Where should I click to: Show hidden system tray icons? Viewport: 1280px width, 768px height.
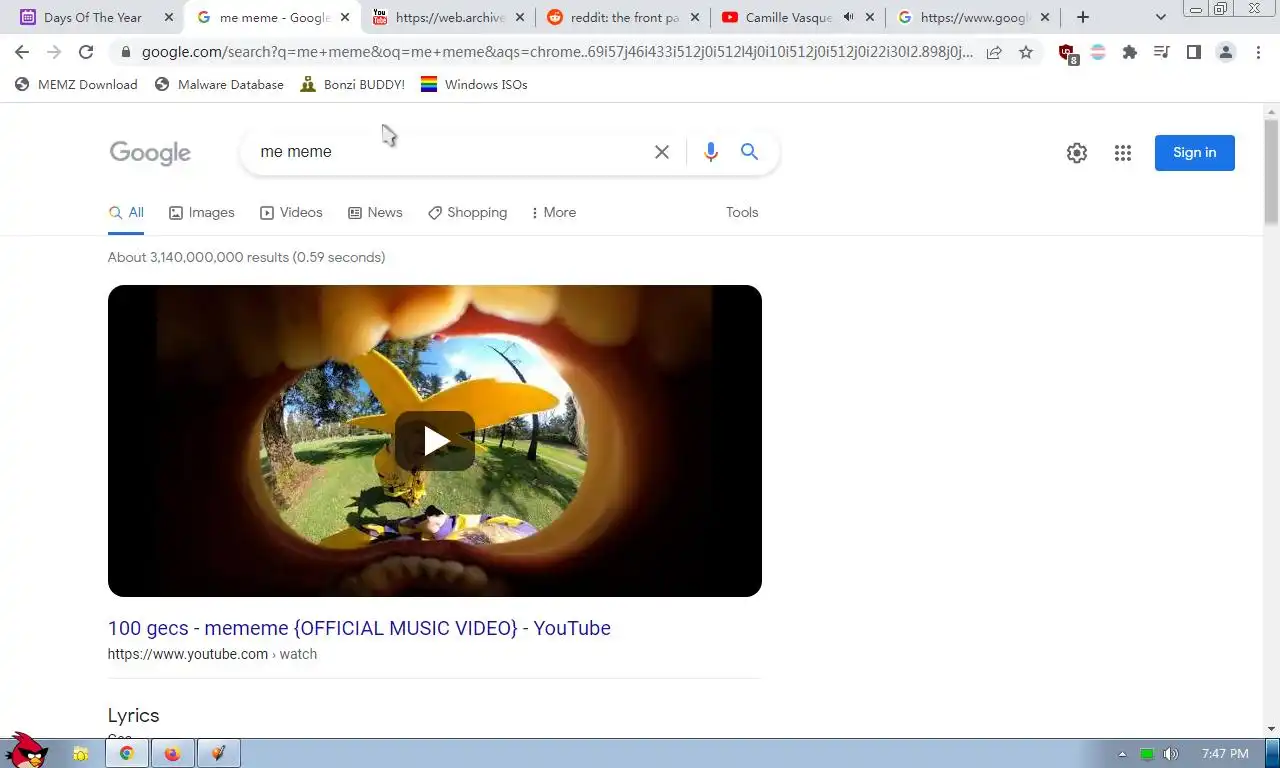click(x=1122, y=754)
